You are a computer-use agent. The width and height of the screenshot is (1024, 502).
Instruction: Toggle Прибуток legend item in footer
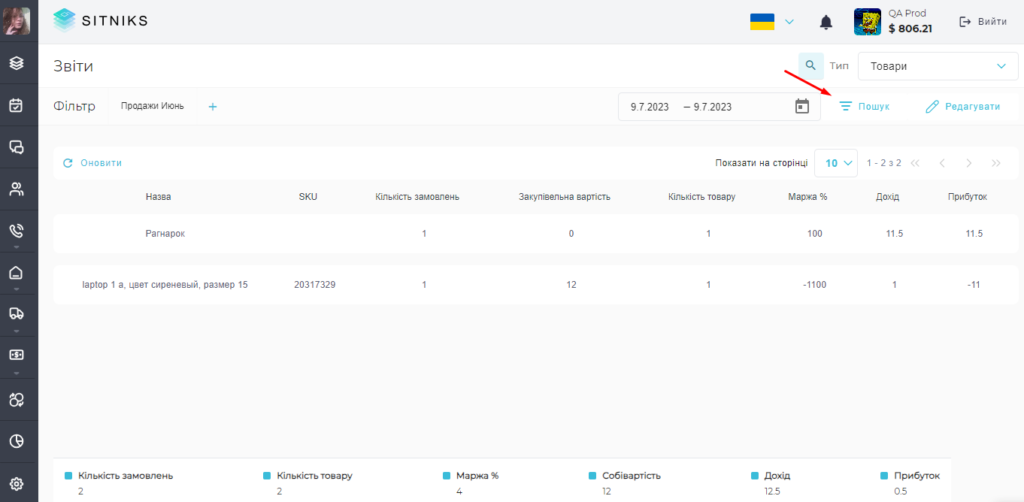coord(910,476)
